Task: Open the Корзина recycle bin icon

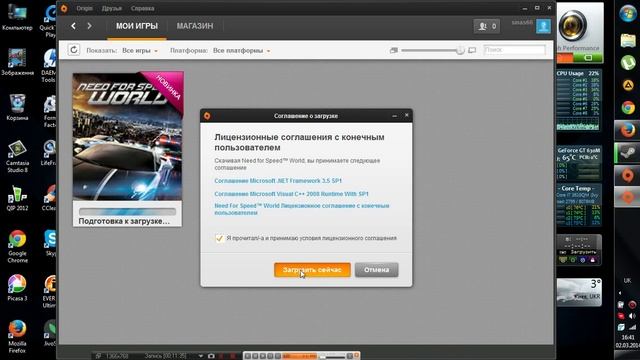Action: 17,107
